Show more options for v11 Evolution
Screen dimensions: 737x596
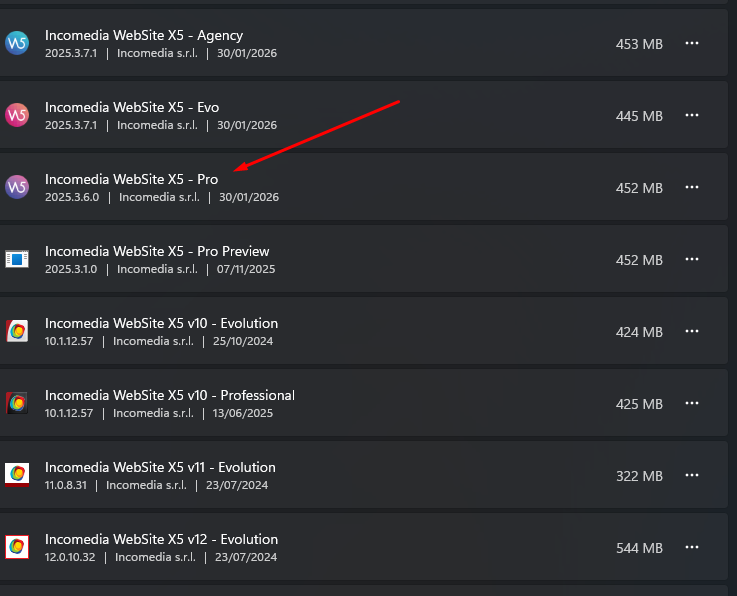pos(692,476)
